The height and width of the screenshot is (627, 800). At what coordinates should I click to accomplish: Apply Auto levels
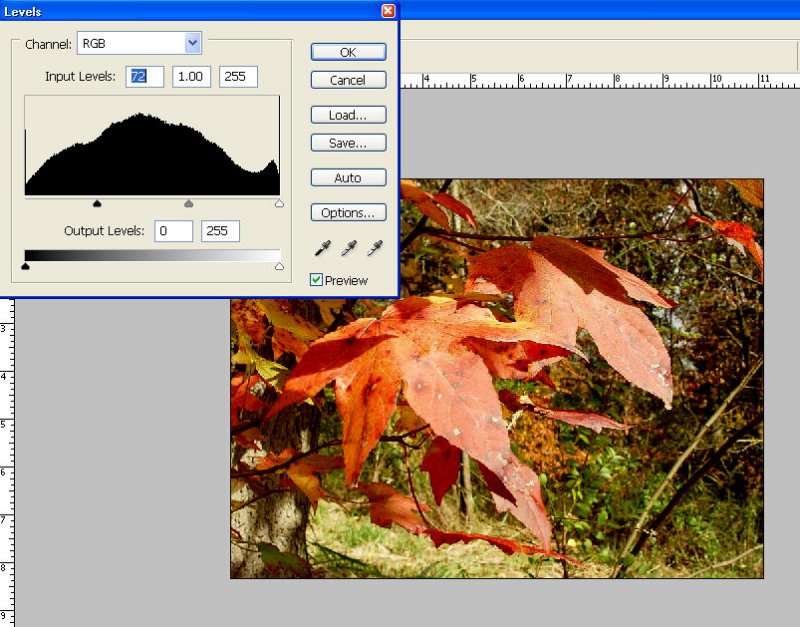click(348, 178)
